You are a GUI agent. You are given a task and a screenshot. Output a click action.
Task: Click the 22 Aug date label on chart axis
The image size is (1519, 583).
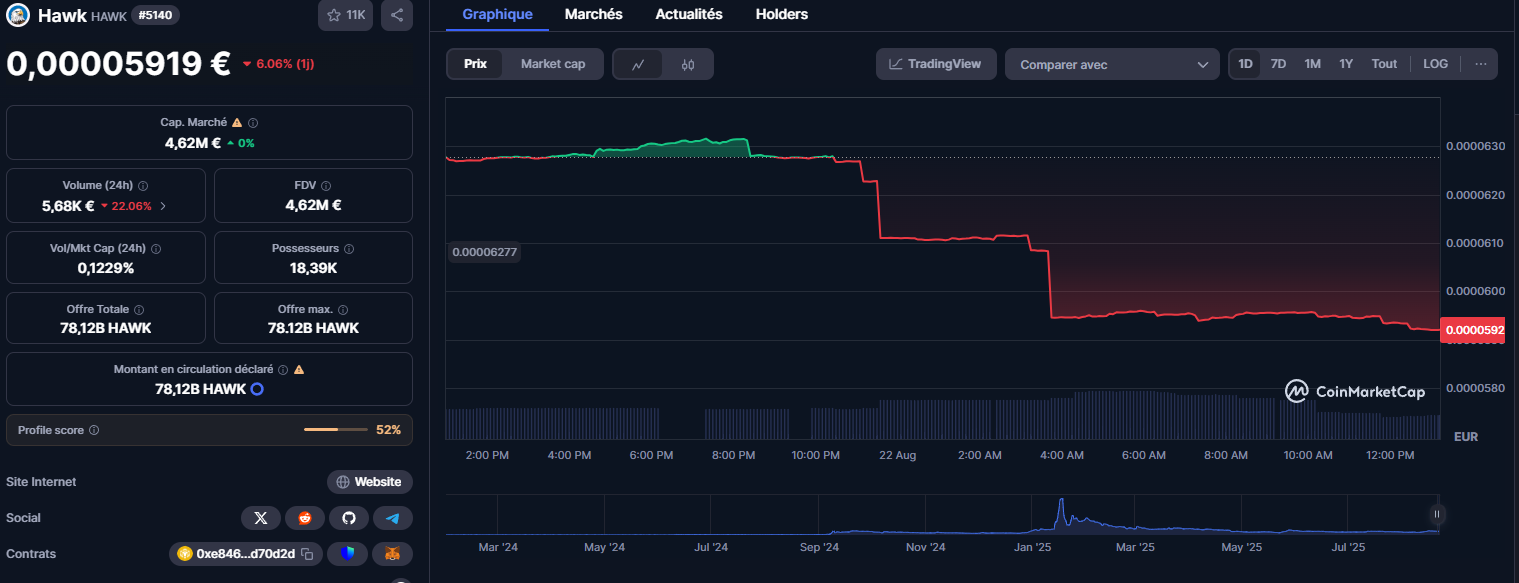pyautogui.click(x=897, y=455)
